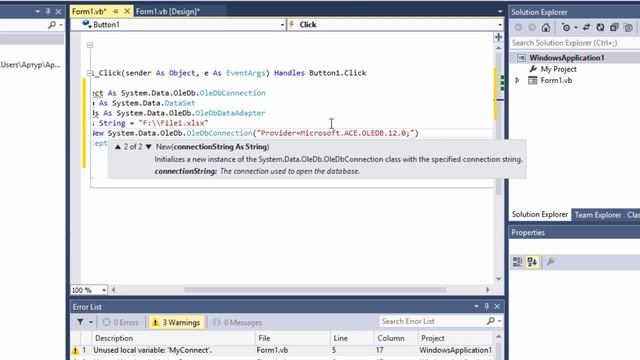Toggle the 3 Warnings filter button
The width and height of the screenshot is (640, 360).
click(176, 322)
